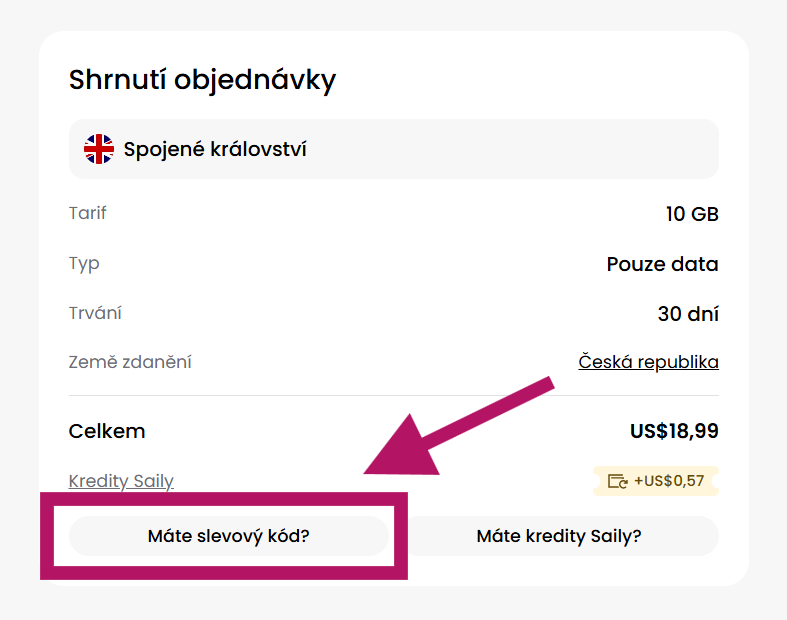Screen dimensions: 787x620
Task: Follow the Kredity Saily link
Action: (x=121, y=481)
